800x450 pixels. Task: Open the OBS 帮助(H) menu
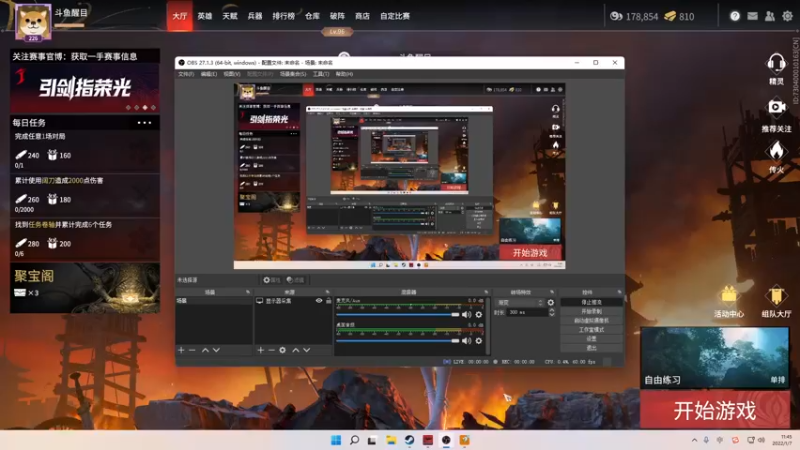tap(344, 74)
